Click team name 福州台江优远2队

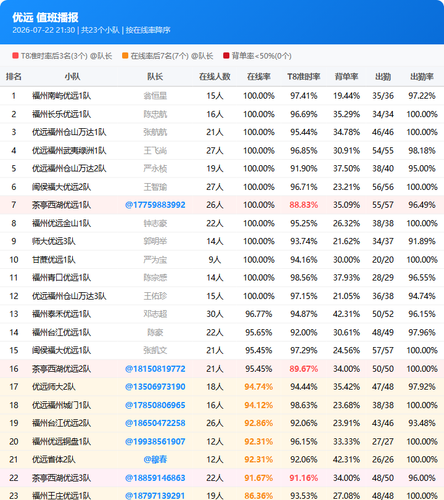point(61,423)
